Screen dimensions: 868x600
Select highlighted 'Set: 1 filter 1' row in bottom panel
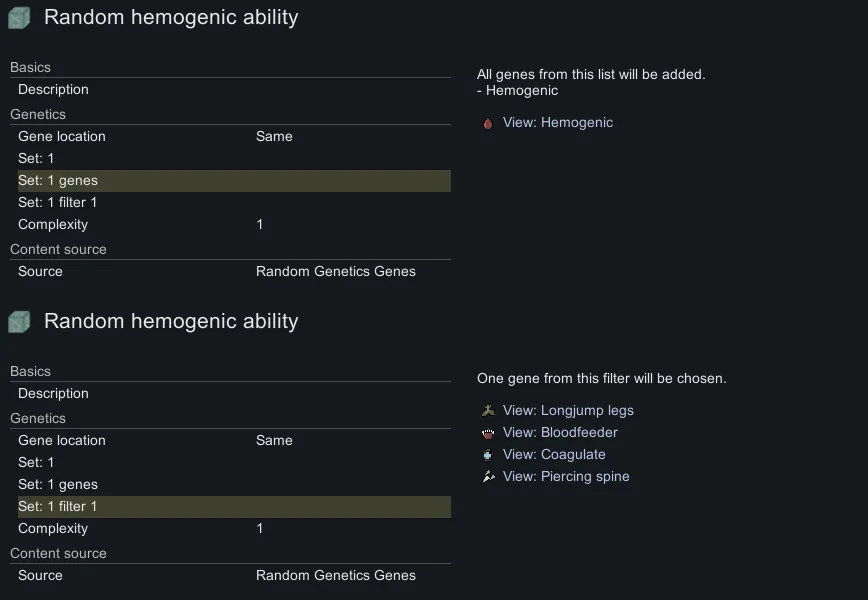tap(230, 507)
